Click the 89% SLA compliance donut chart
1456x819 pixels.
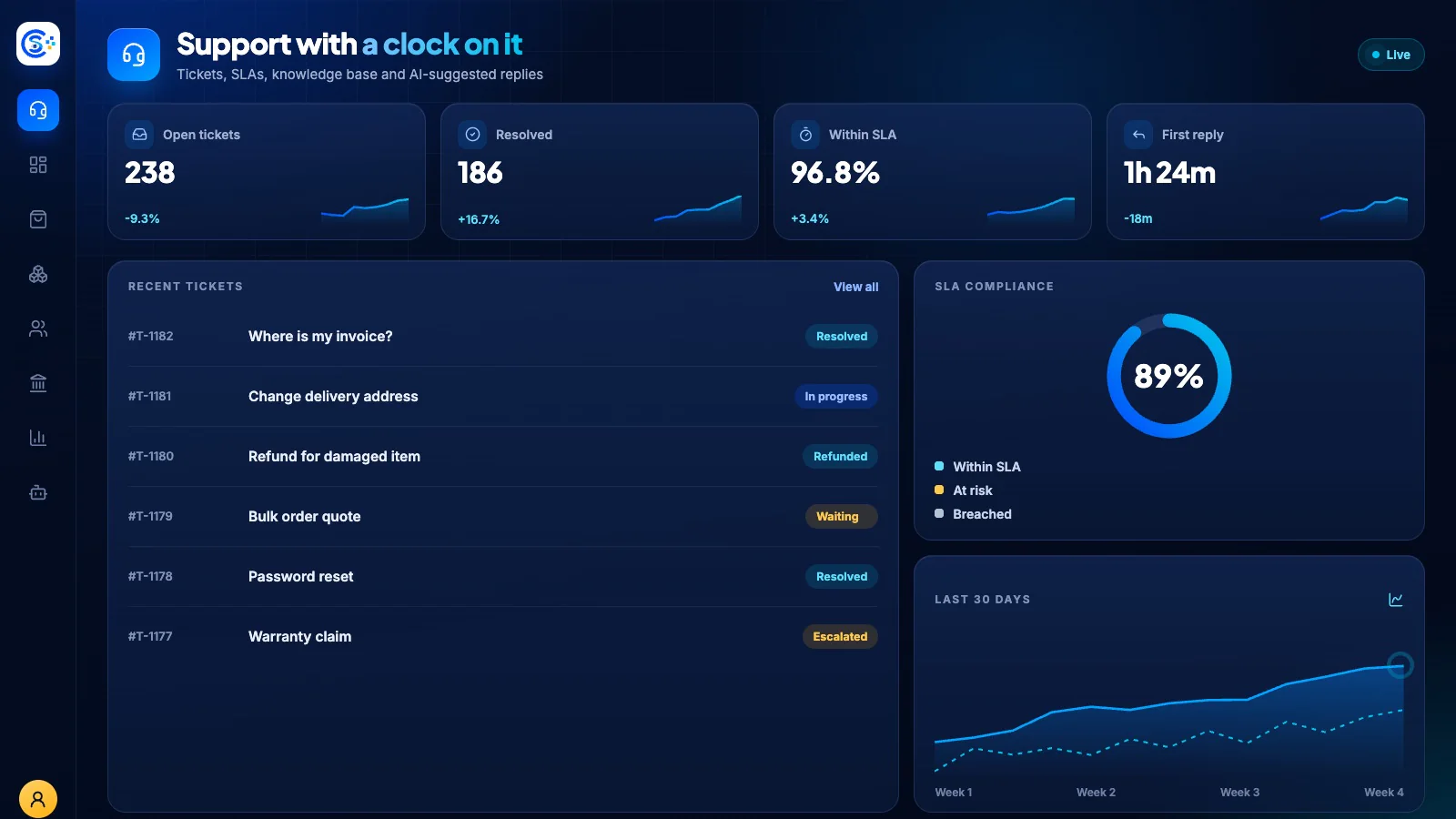point(1169,376)
